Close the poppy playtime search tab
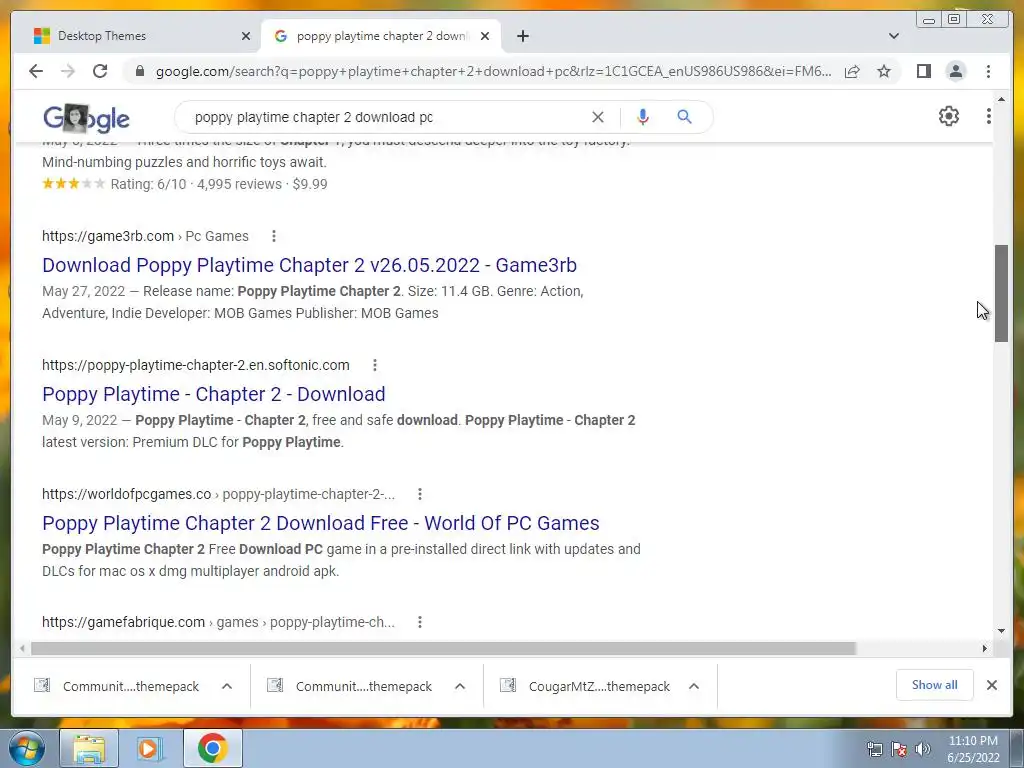Viewport: 1024px width, 768px height. [x=485, y=36]
